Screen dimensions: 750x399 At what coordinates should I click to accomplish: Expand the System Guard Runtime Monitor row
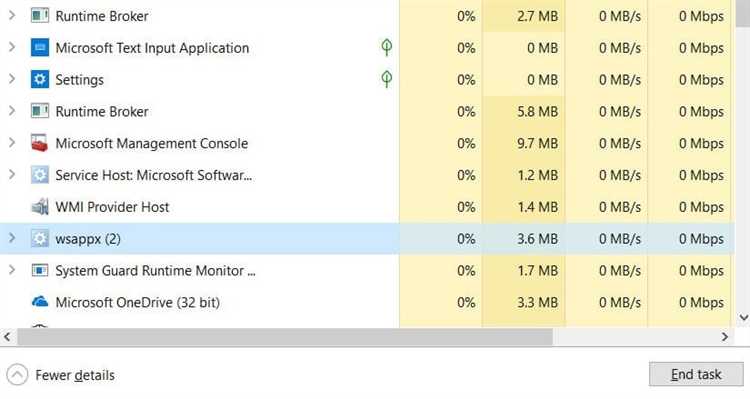12,270
